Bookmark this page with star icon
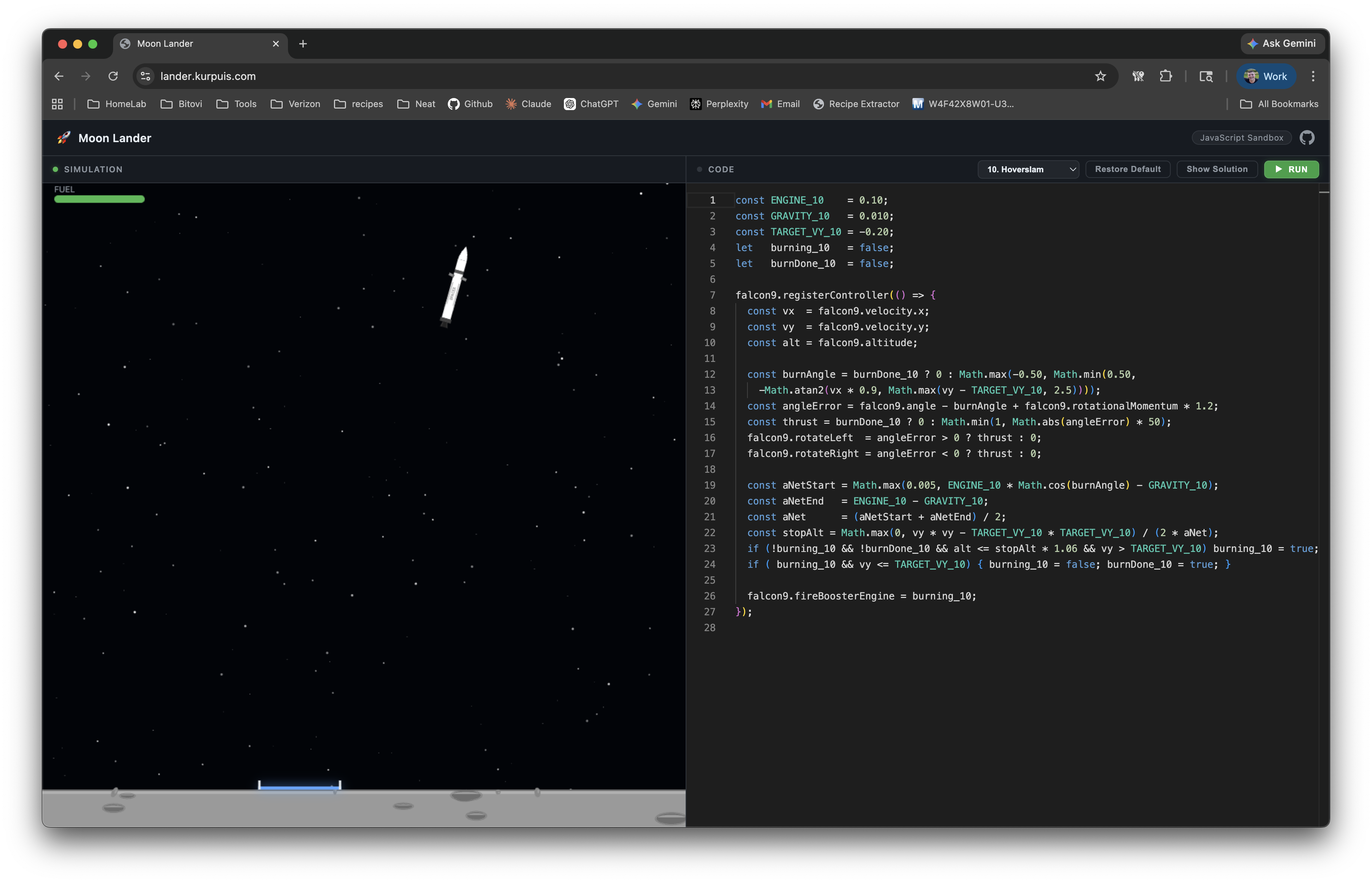1372x883 pixels. pos(1100,76)
